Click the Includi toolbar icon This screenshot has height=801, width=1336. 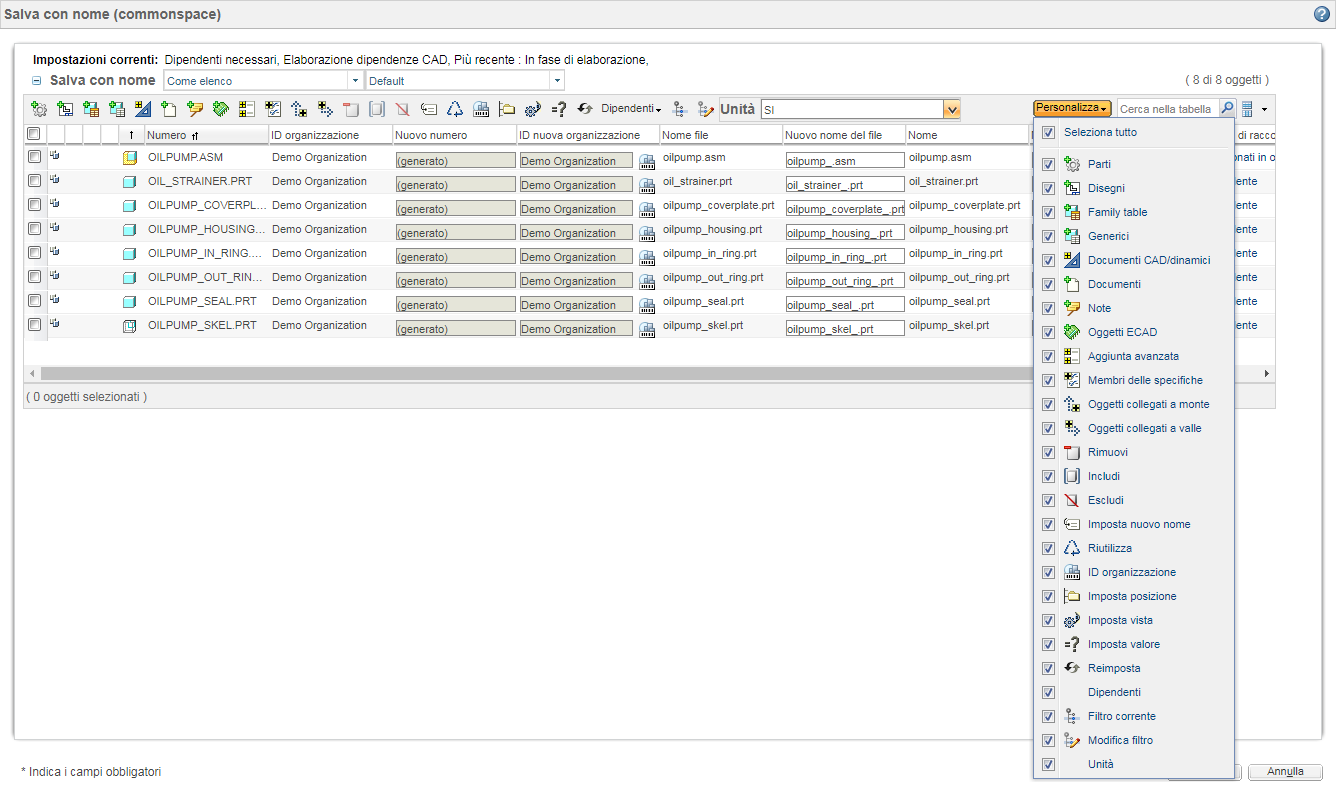coord(377,109)
